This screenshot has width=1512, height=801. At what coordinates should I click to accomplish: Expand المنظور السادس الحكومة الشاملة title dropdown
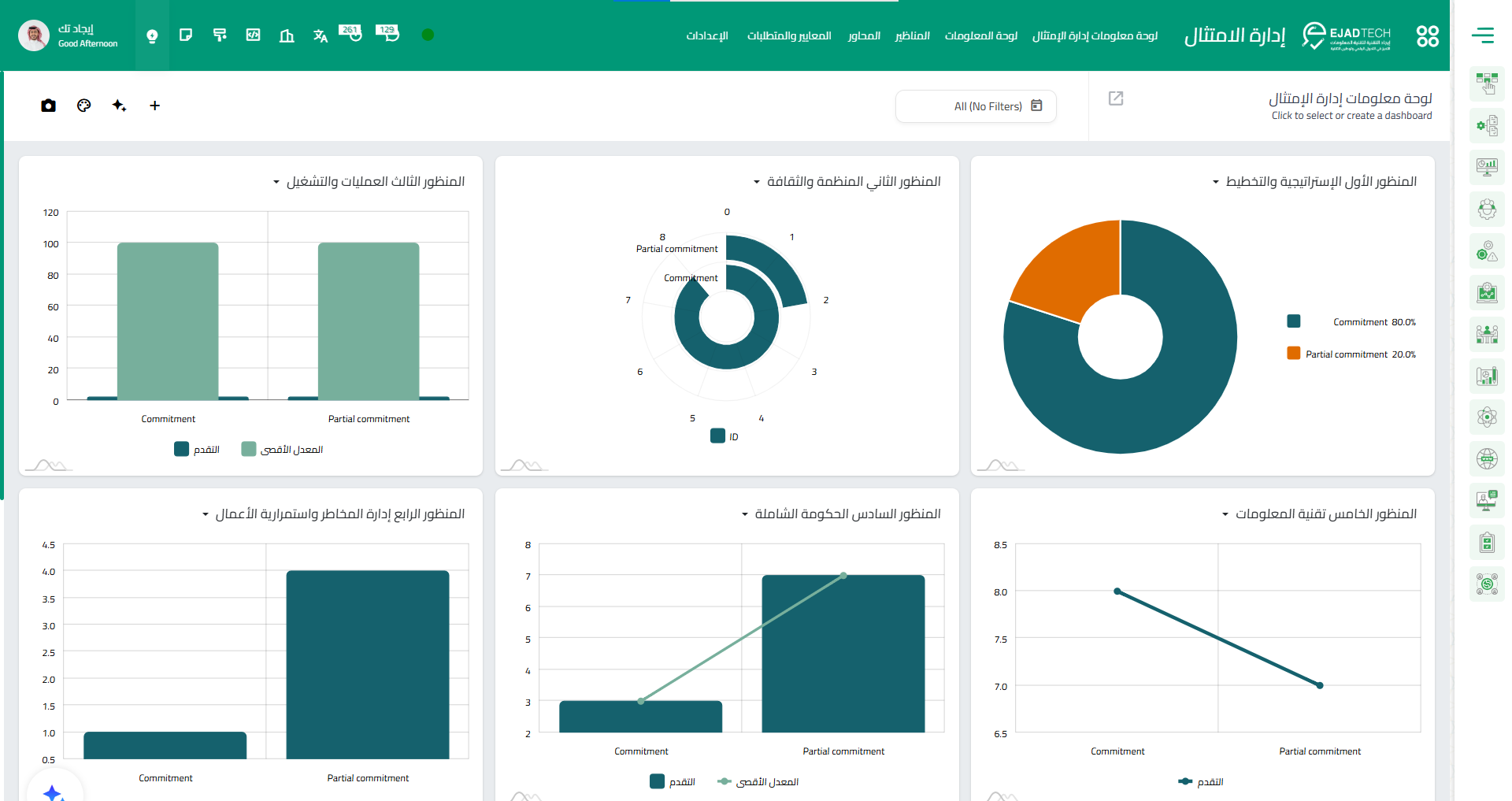coord(745,515)
